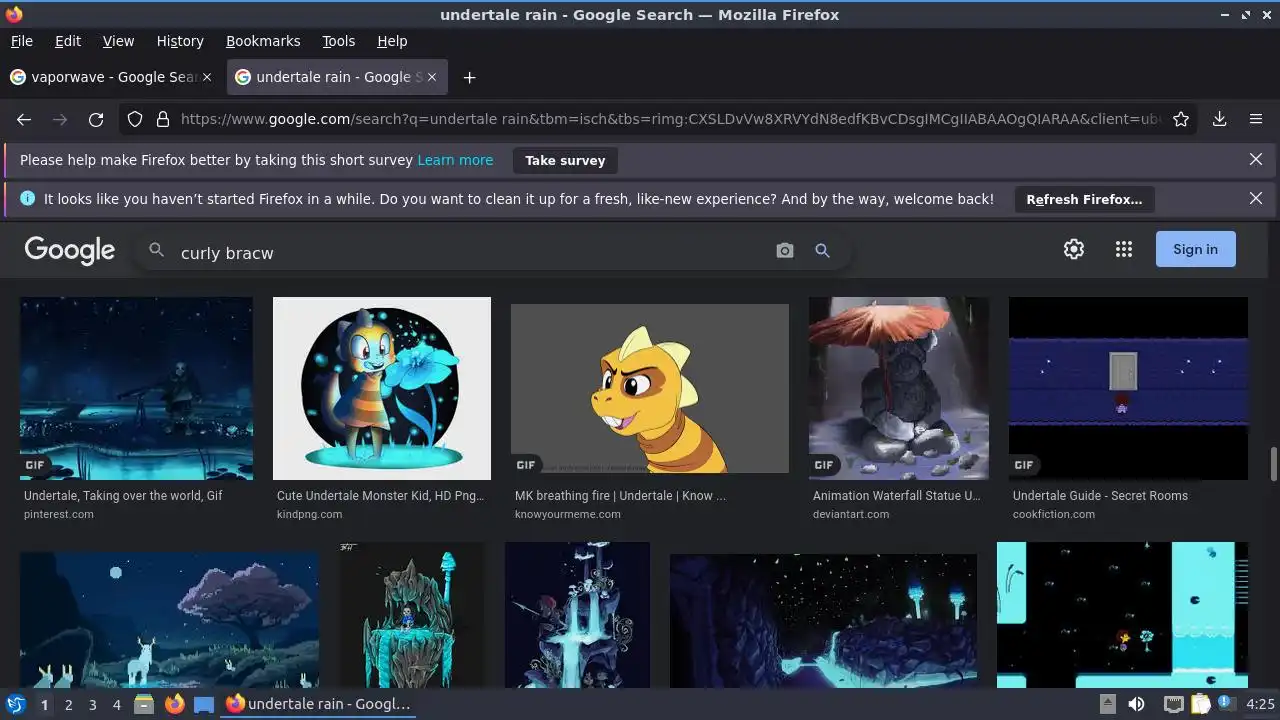Screen dimensions: 1280x720
Task: Open the File menu
Action: (21, 41)
